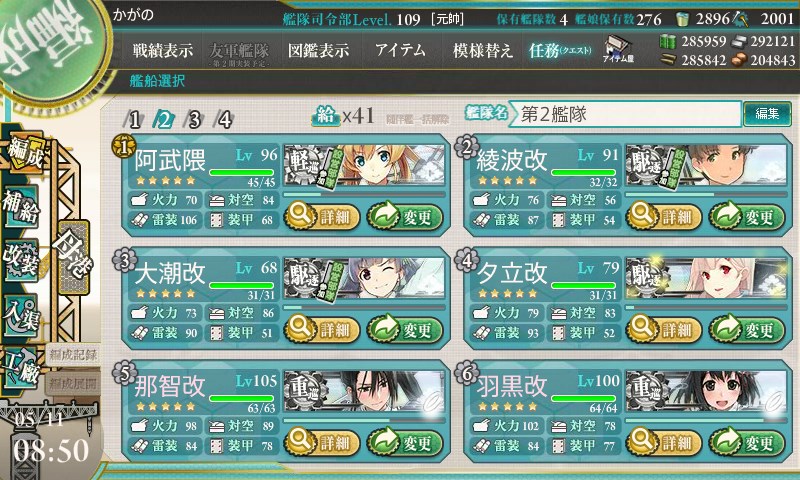Click the 第2艦隊 fleet name field
The height and width of the screenshot is (480, 800).
pos(625,114)
